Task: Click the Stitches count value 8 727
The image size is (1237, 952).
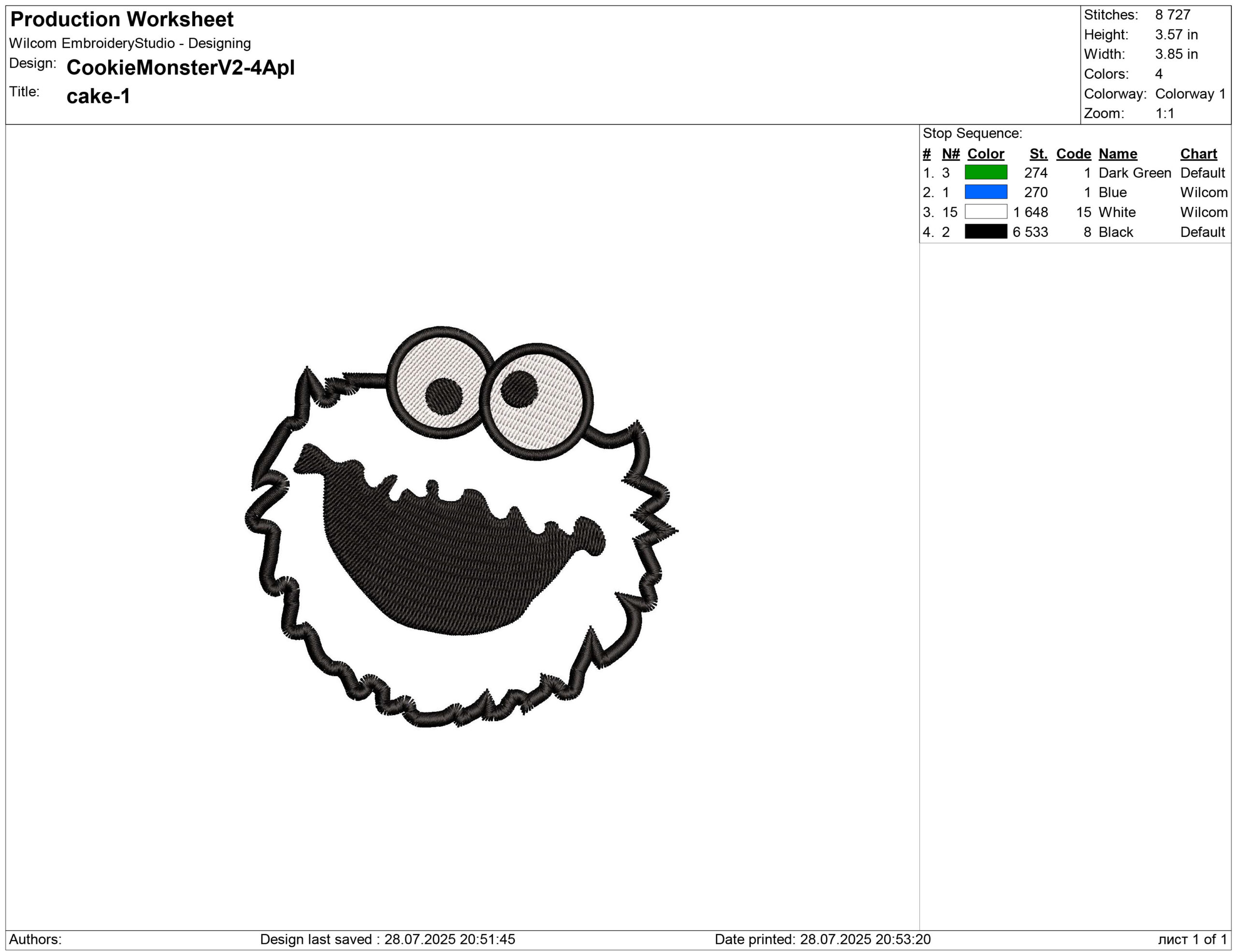Action: click(1172, 14)
